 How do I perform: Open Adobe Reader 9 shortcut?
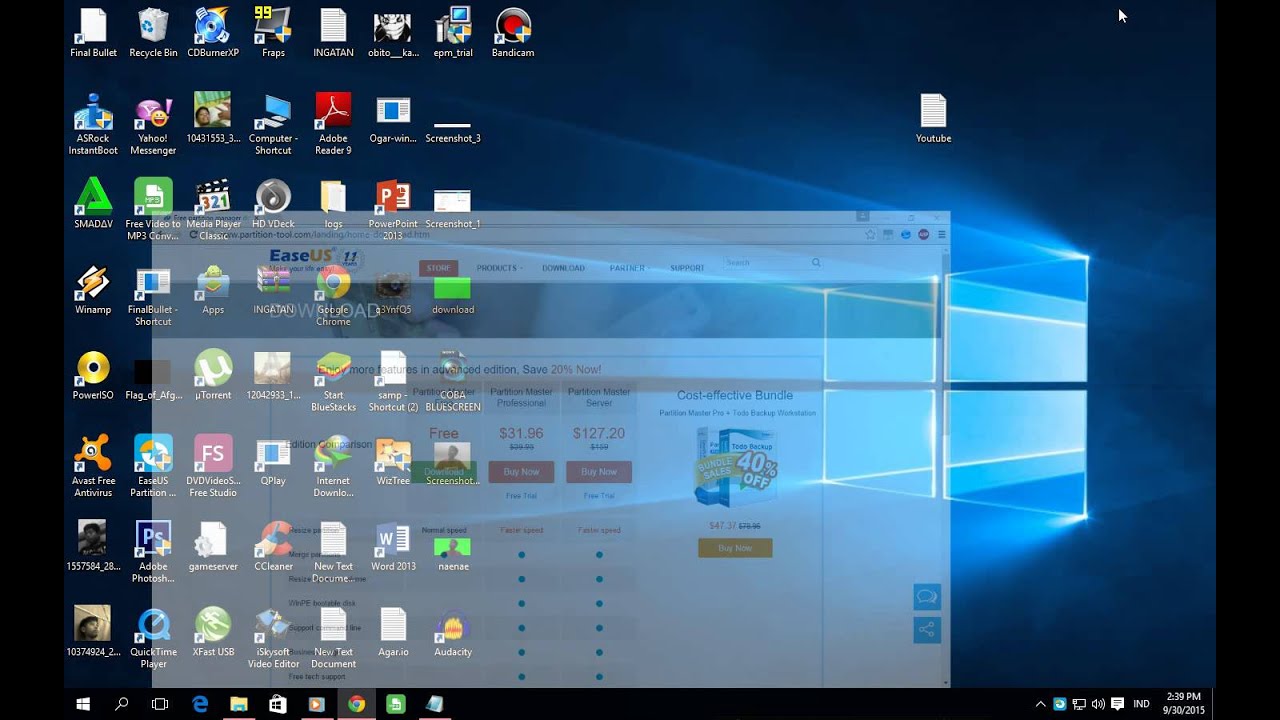click(333, 124)
